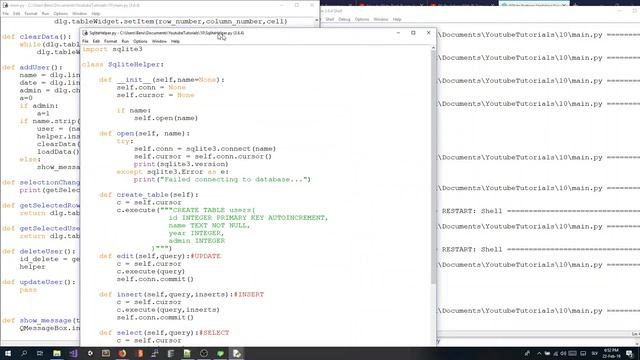Click the orange taskbar icon beside Firefox

coord(139,353)
